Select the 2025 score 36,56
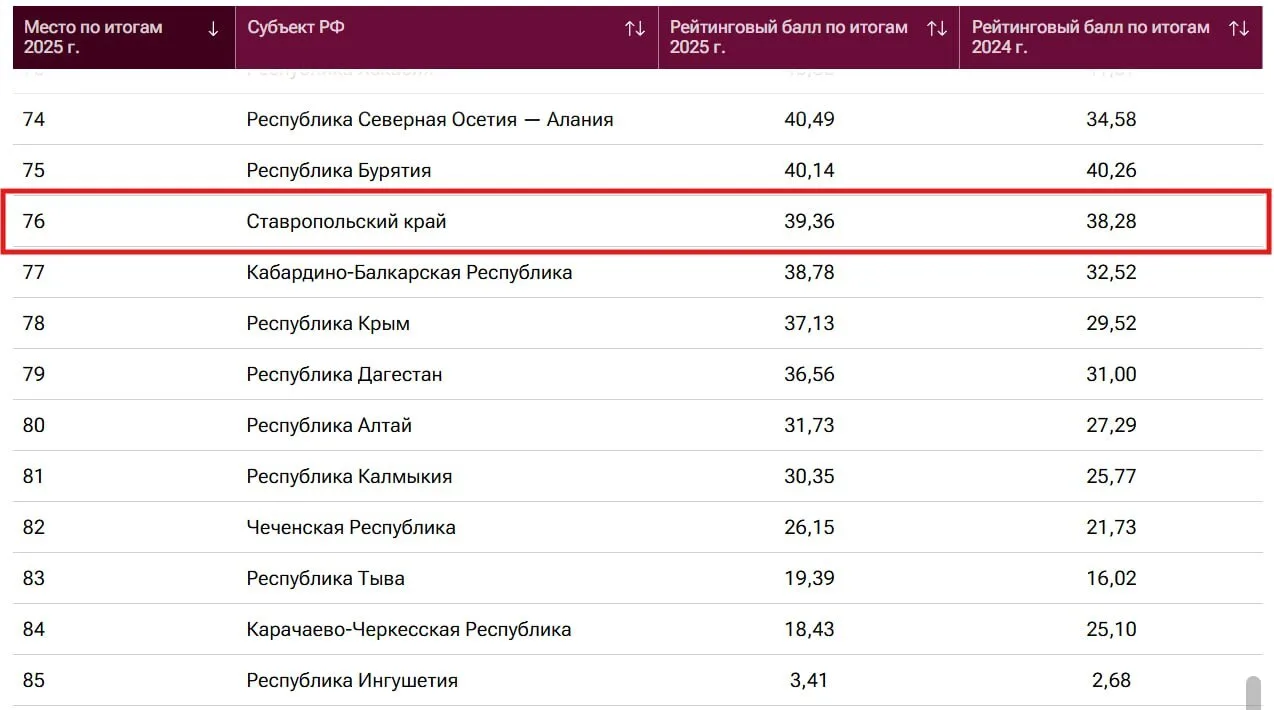Screen dimensions: 1274x710 click(x=809, y=374)
